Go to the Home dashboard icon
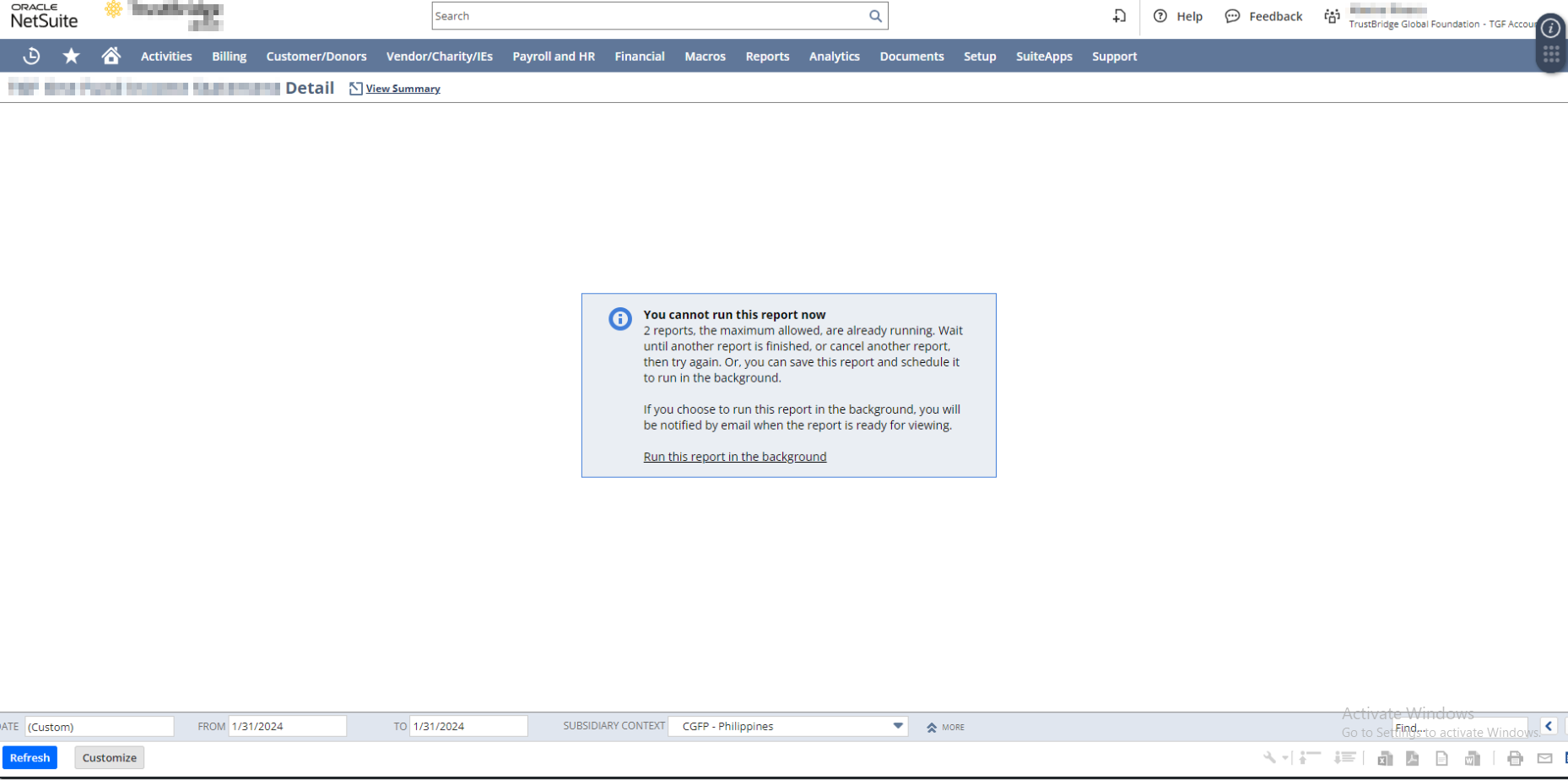 111,57
